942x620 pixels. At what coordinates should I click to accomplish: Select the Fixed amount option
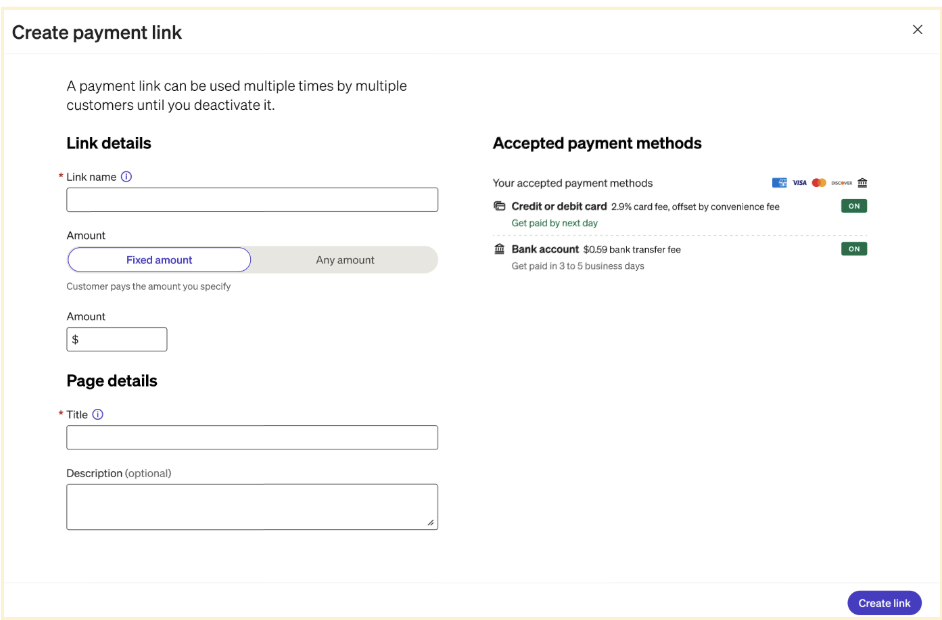coord(159,260)
